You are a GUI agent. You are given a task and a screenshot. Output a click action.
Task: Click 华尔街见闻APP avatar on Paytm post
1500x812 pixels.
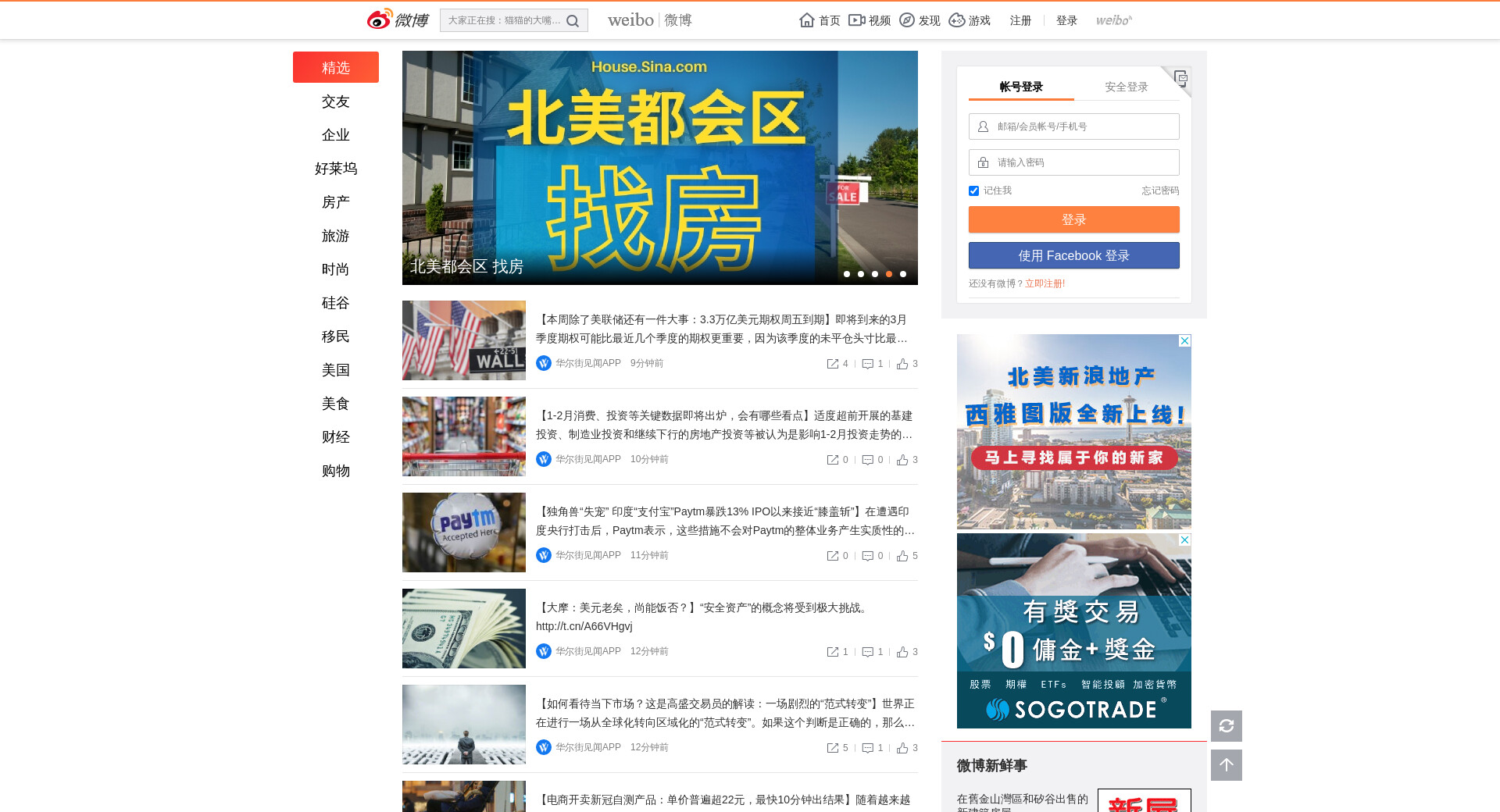[x=544, y=555]
